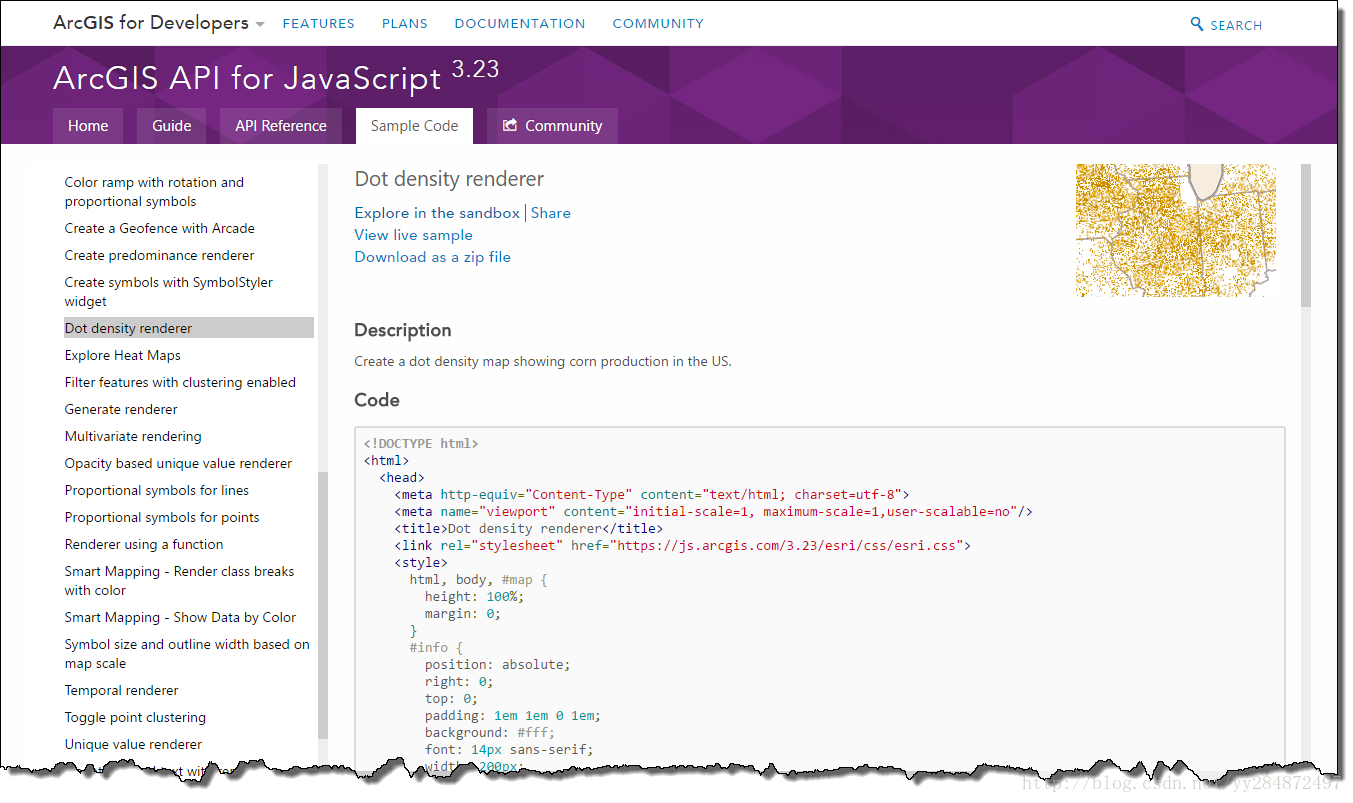The height and width of the screenshot is (803, 1353).
Task: Click Download as a zip file
Action: (x=432, y=257)
